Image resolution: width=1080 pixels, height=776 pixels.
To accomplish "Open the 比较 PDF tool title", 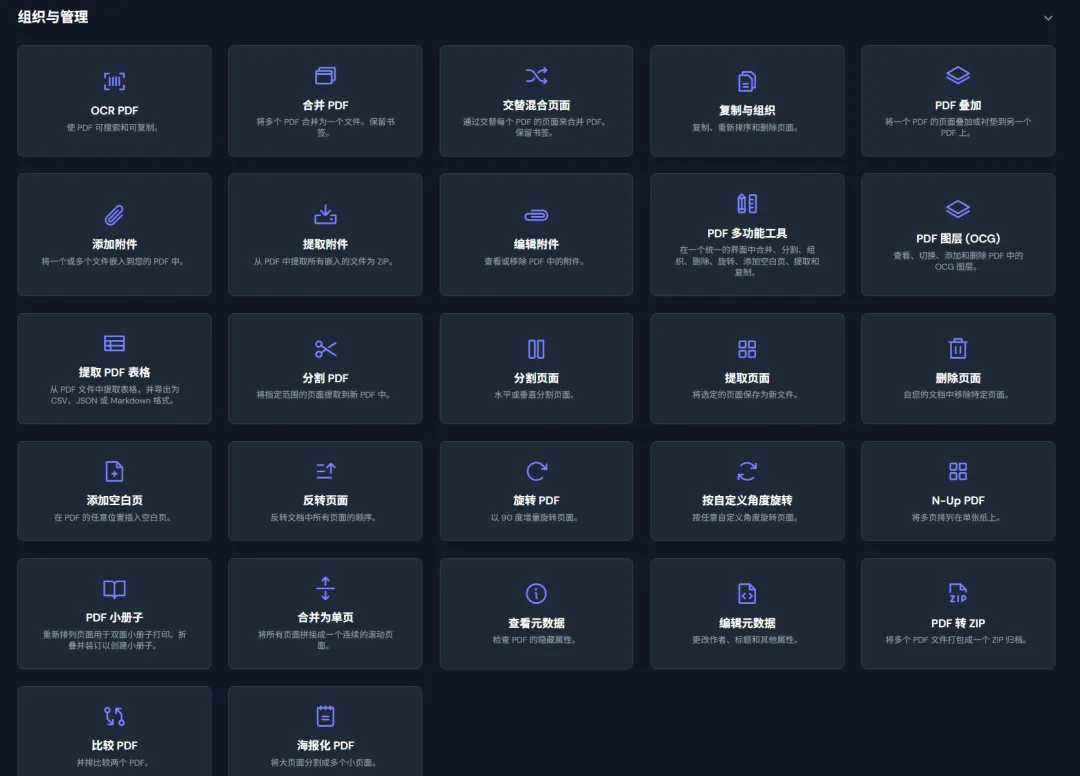I will click(114, 746).
